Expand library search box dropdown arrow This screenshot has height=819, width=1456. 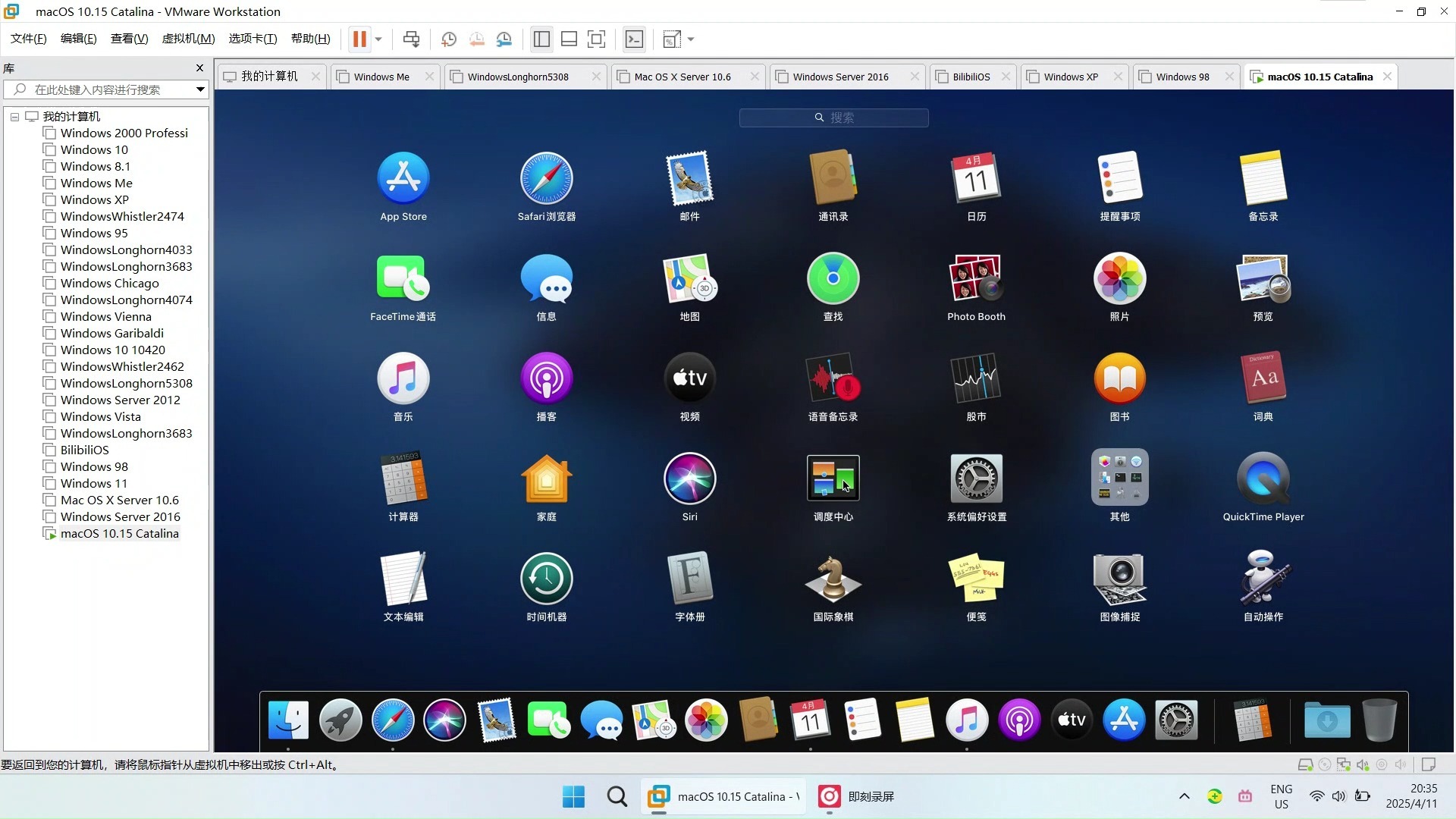200,89
